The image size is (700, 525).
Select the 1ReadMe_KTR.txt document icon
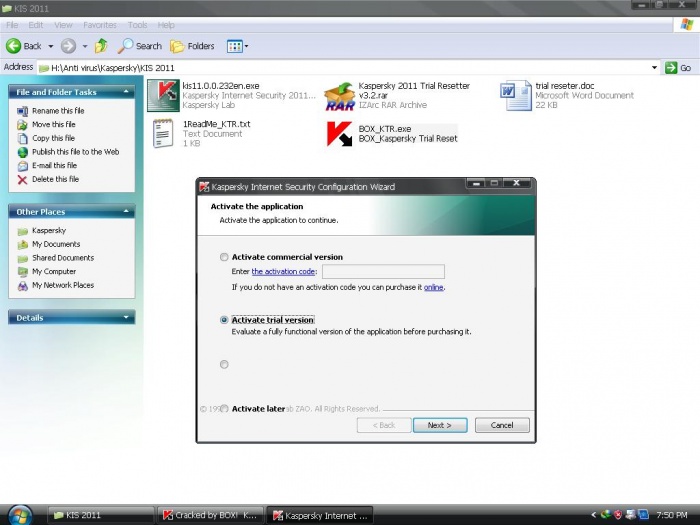[163, 133]
